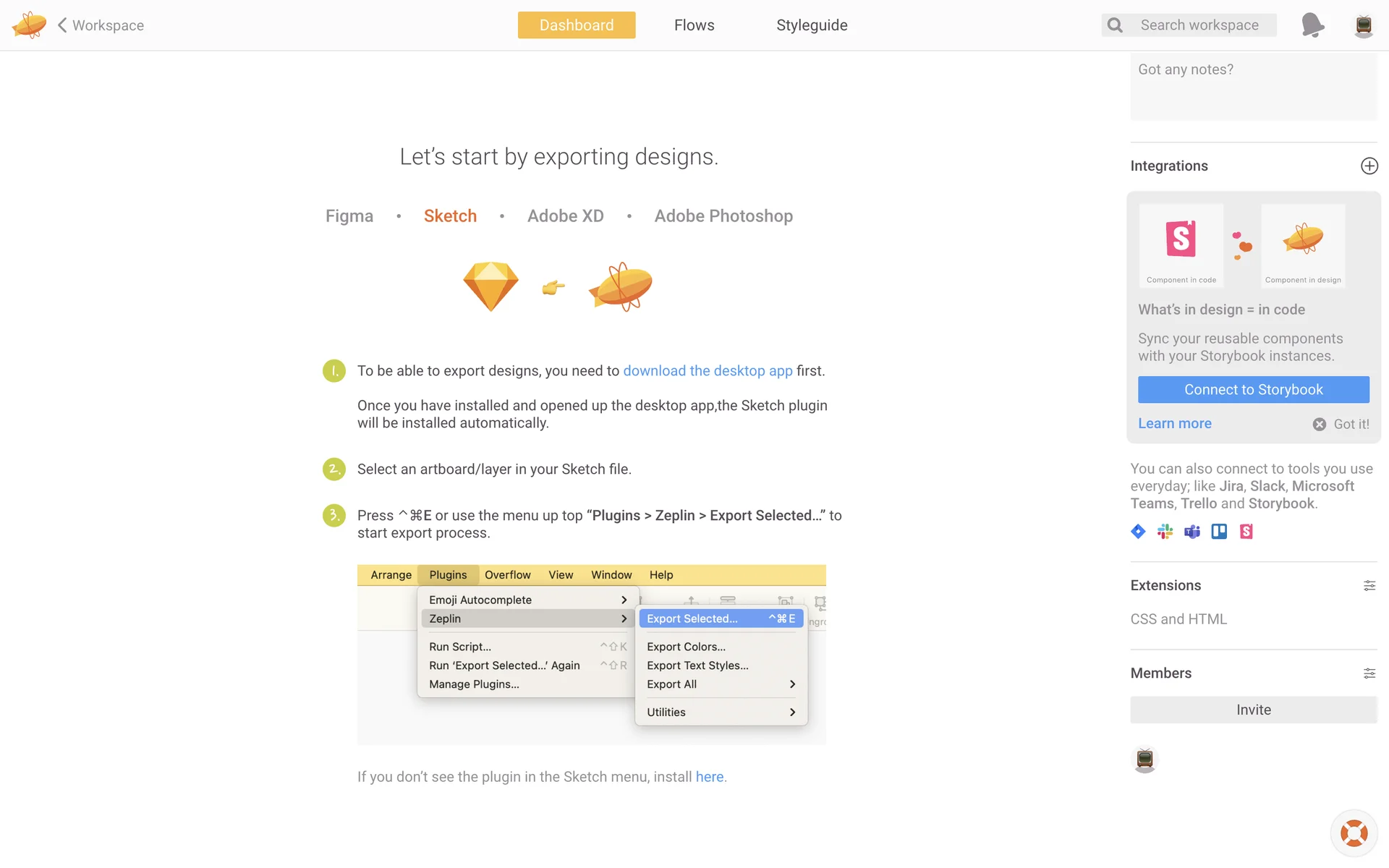Screen dimensions: 1389x868
Task: Open Extensions settings sliders icon
Action: pos(1369,585)
